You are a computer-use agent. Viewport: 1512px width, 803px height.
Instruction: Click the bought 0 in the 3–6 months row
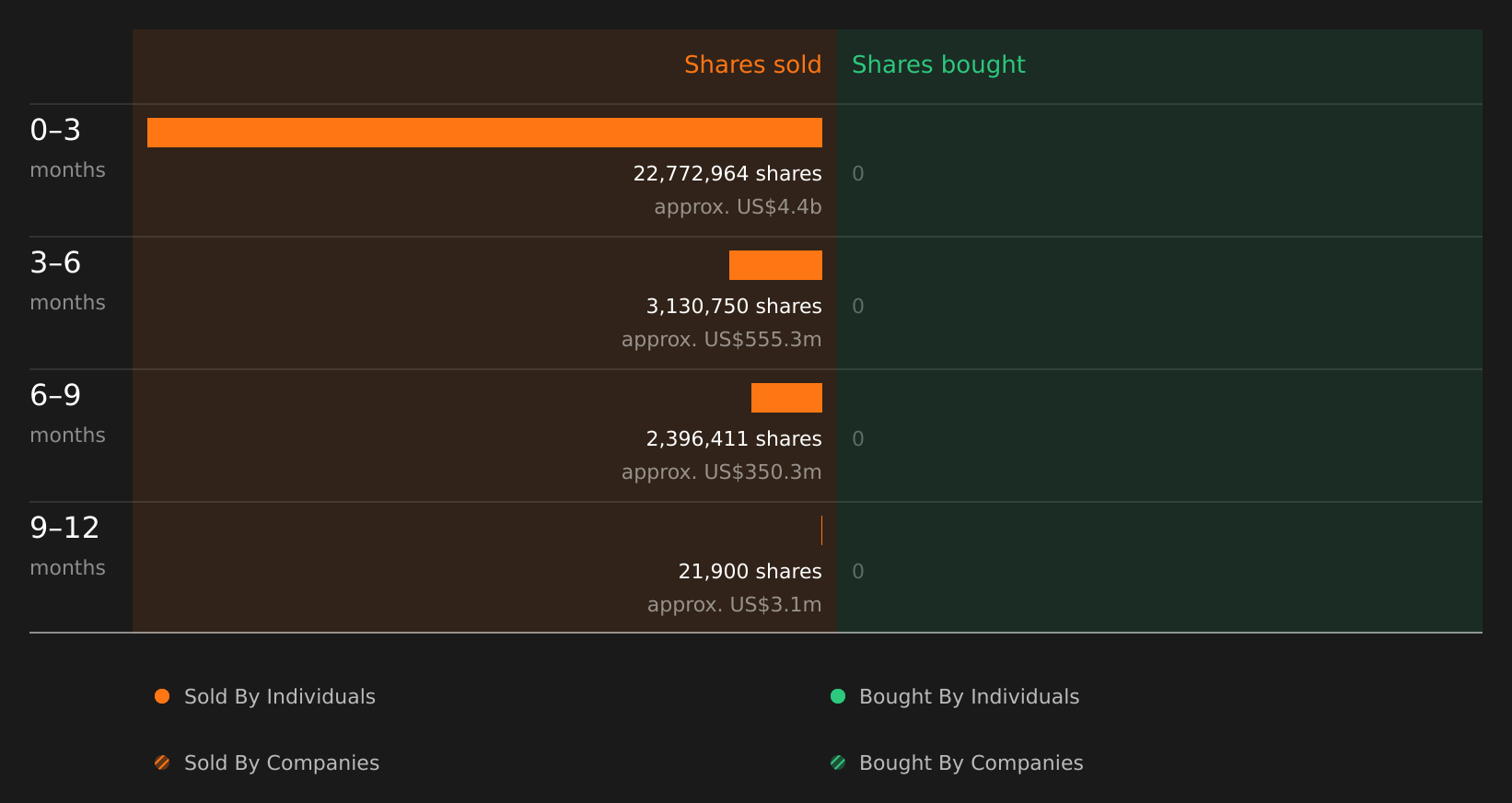(x=858, y=307)
